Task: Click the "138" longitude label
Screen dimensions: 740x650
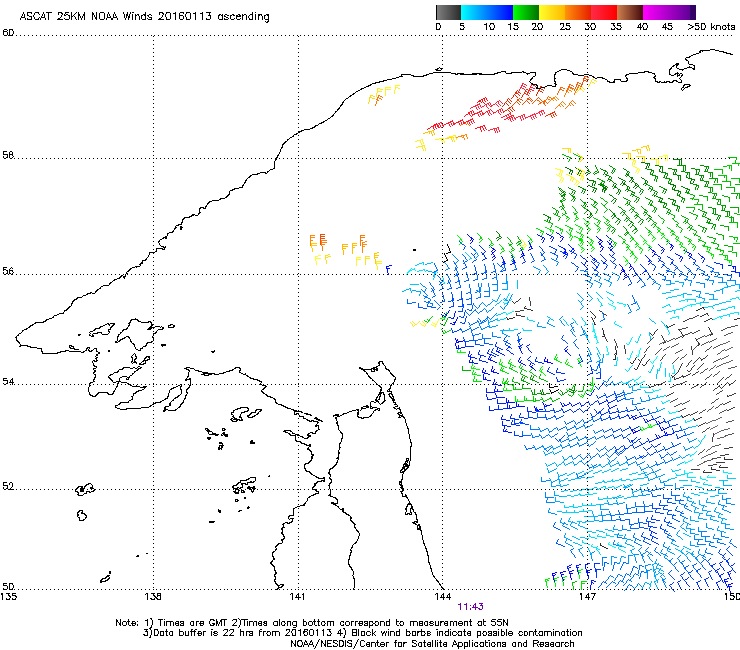Action: coord(153,597)
